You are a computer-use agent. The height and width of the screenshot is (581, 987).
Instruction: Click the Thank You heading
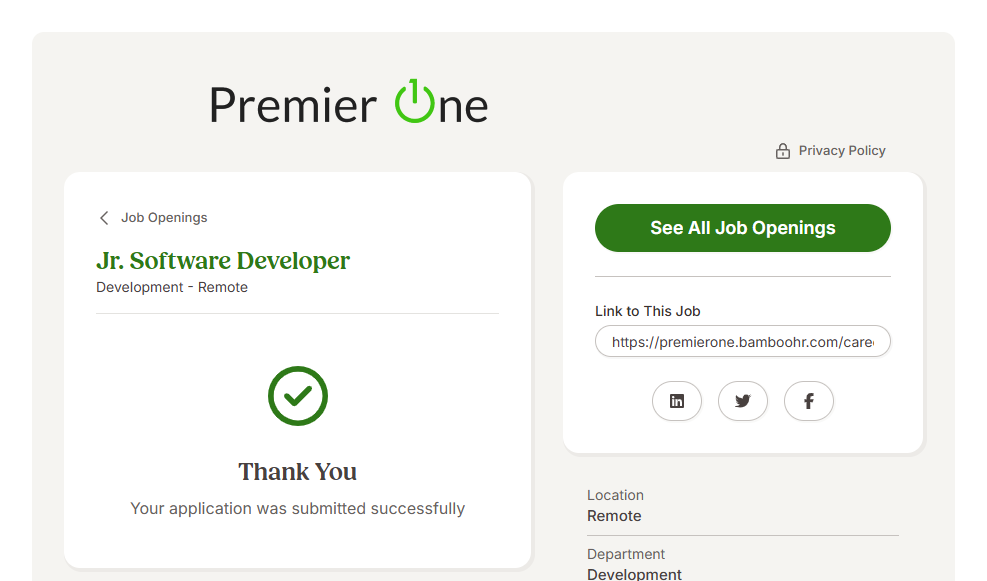pos(297,472)
